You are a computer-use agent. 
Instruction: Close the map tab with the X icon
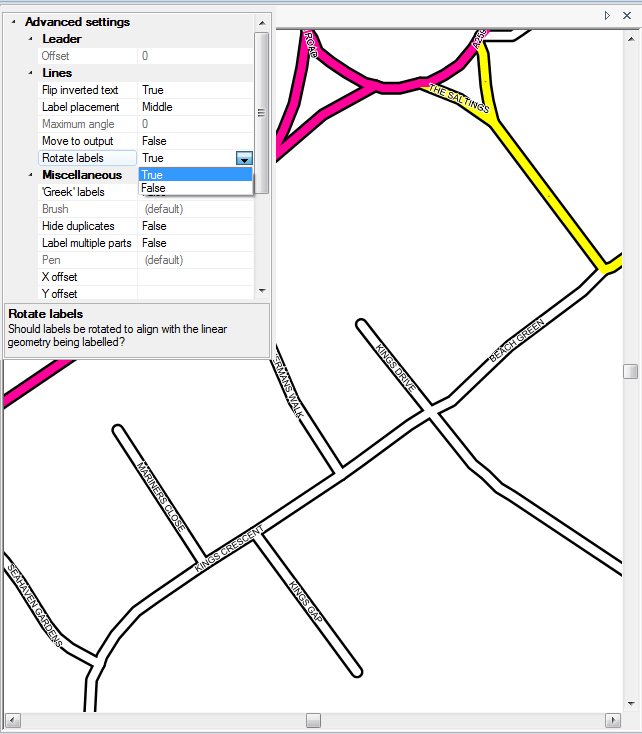(624, 16)
